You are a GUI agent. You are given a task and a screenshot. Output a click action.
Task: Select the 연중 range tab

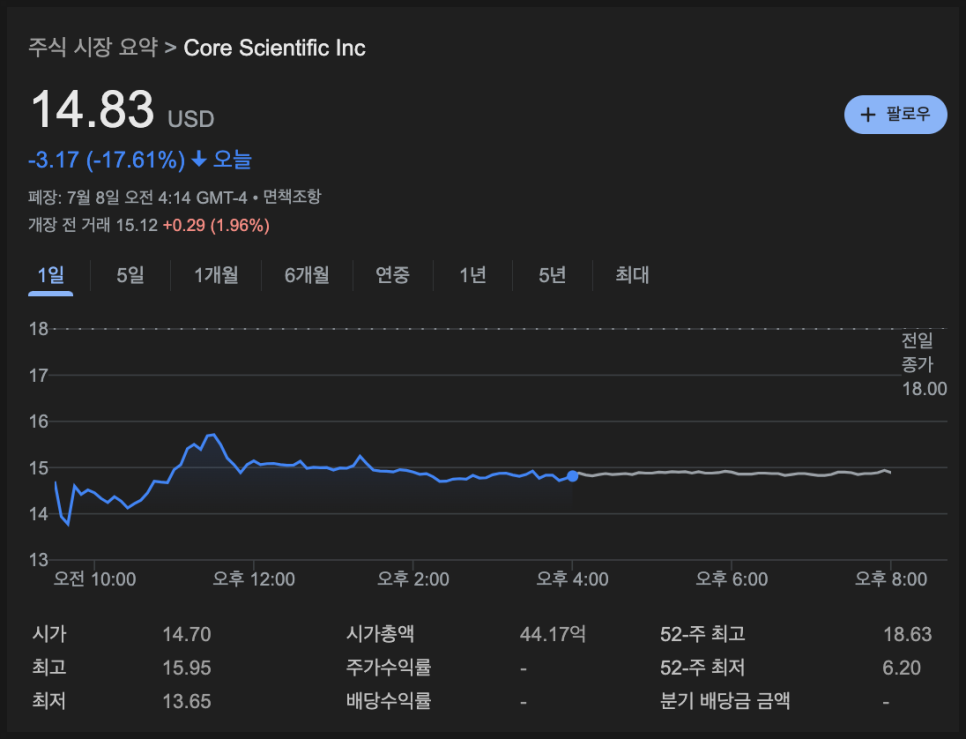coord(392,275)
